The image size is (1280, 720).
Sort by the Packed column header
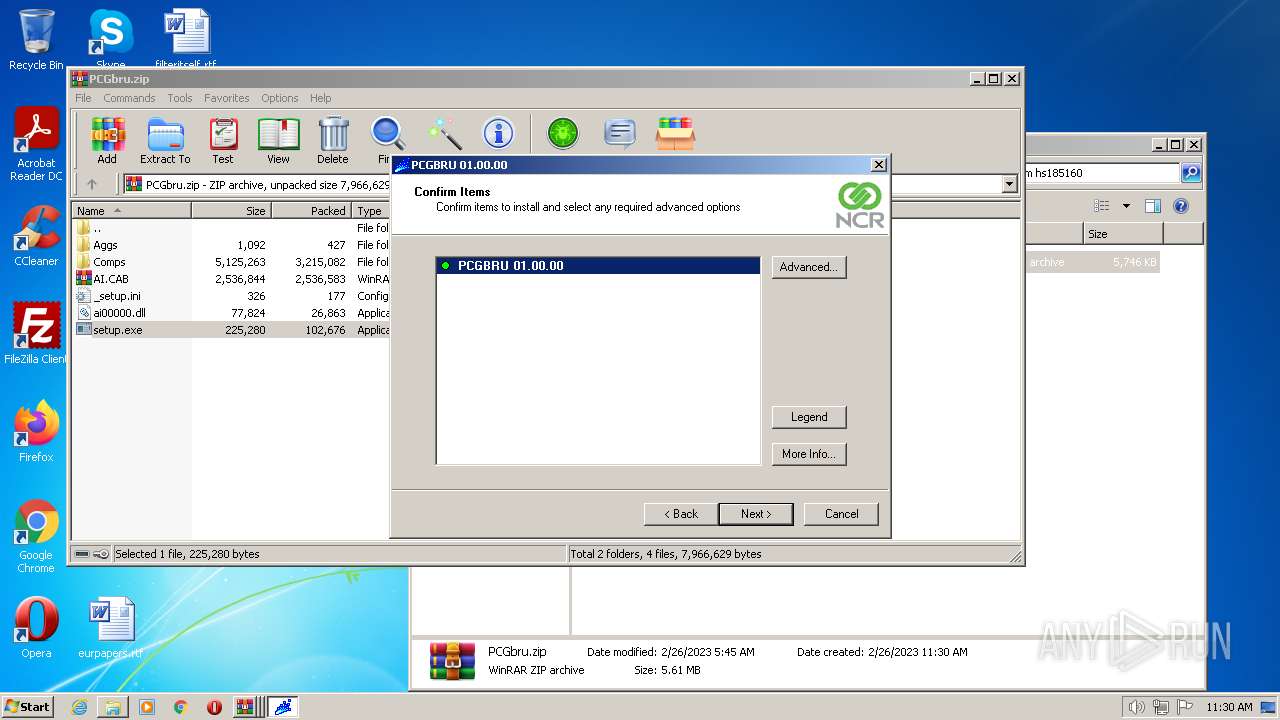(311, 211)
